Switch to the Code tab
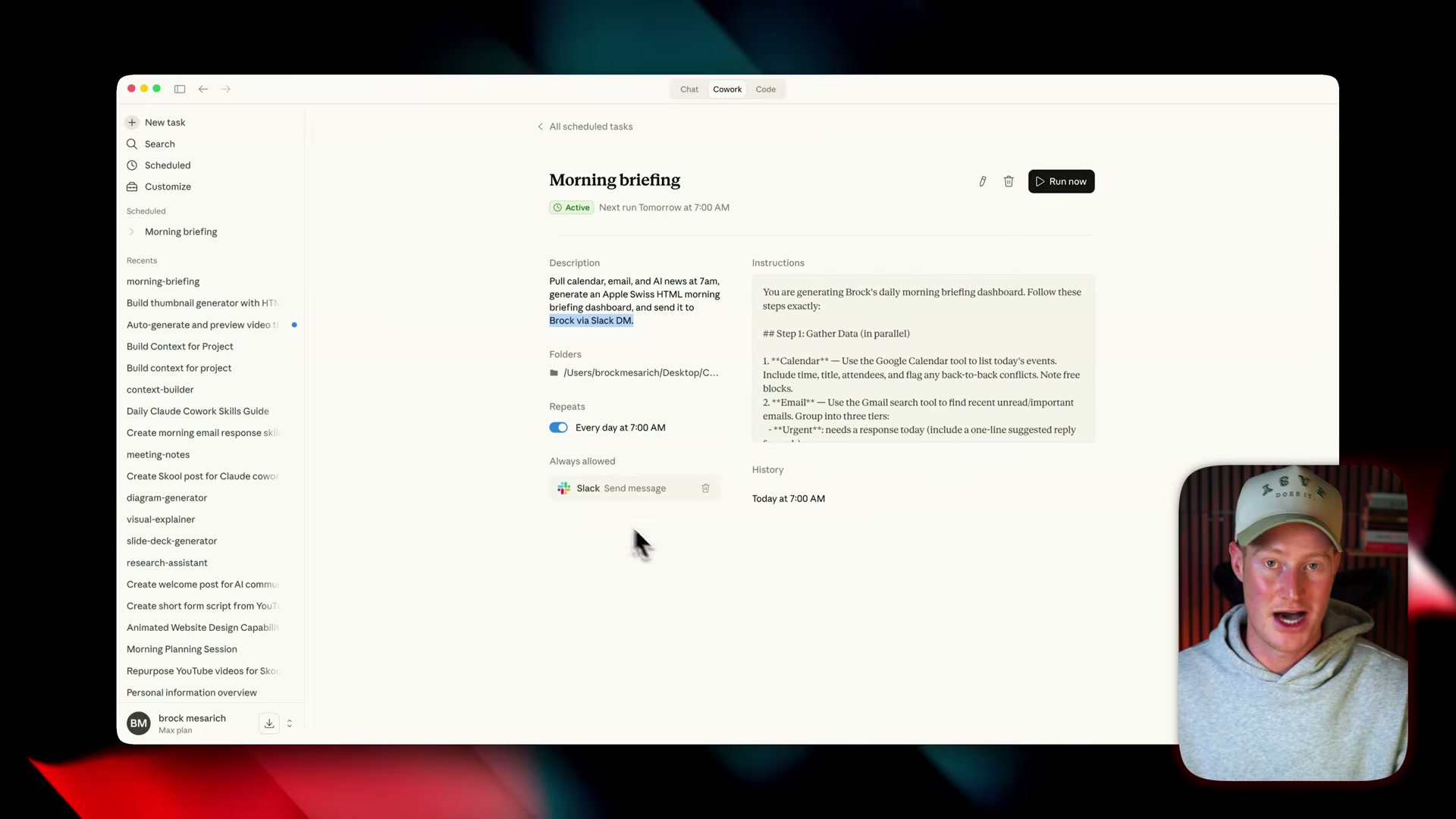The width and height of the screenshot is (1456, 819). click(x=765, y=89)
